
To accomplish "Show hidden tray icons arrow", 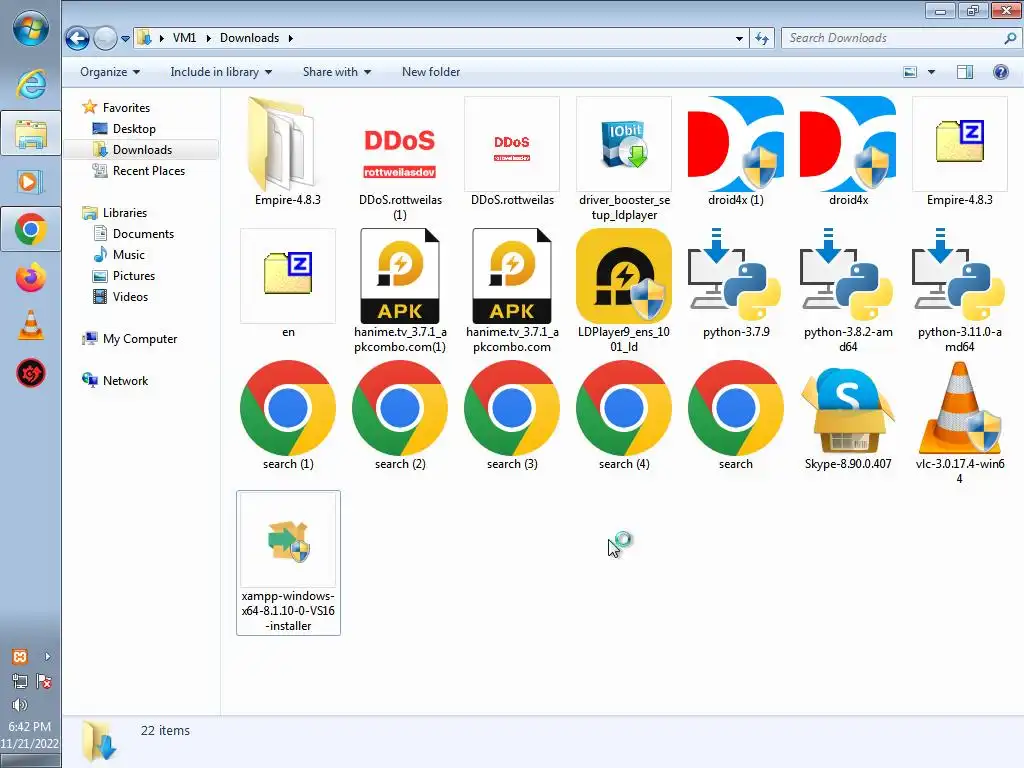I will click(47, 656).
